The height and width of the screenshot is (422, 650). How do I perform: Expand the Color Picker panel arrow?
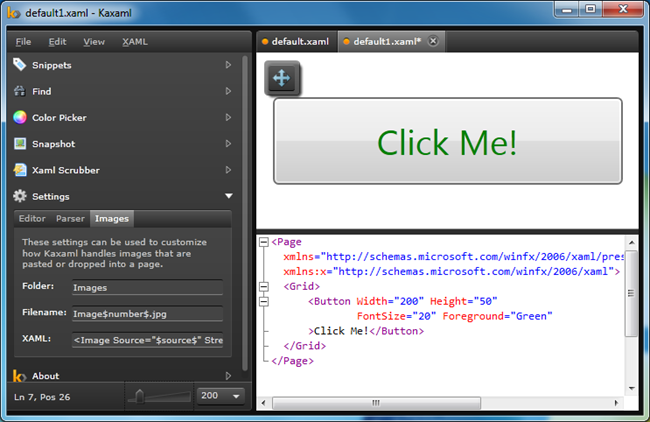[228, 117]
